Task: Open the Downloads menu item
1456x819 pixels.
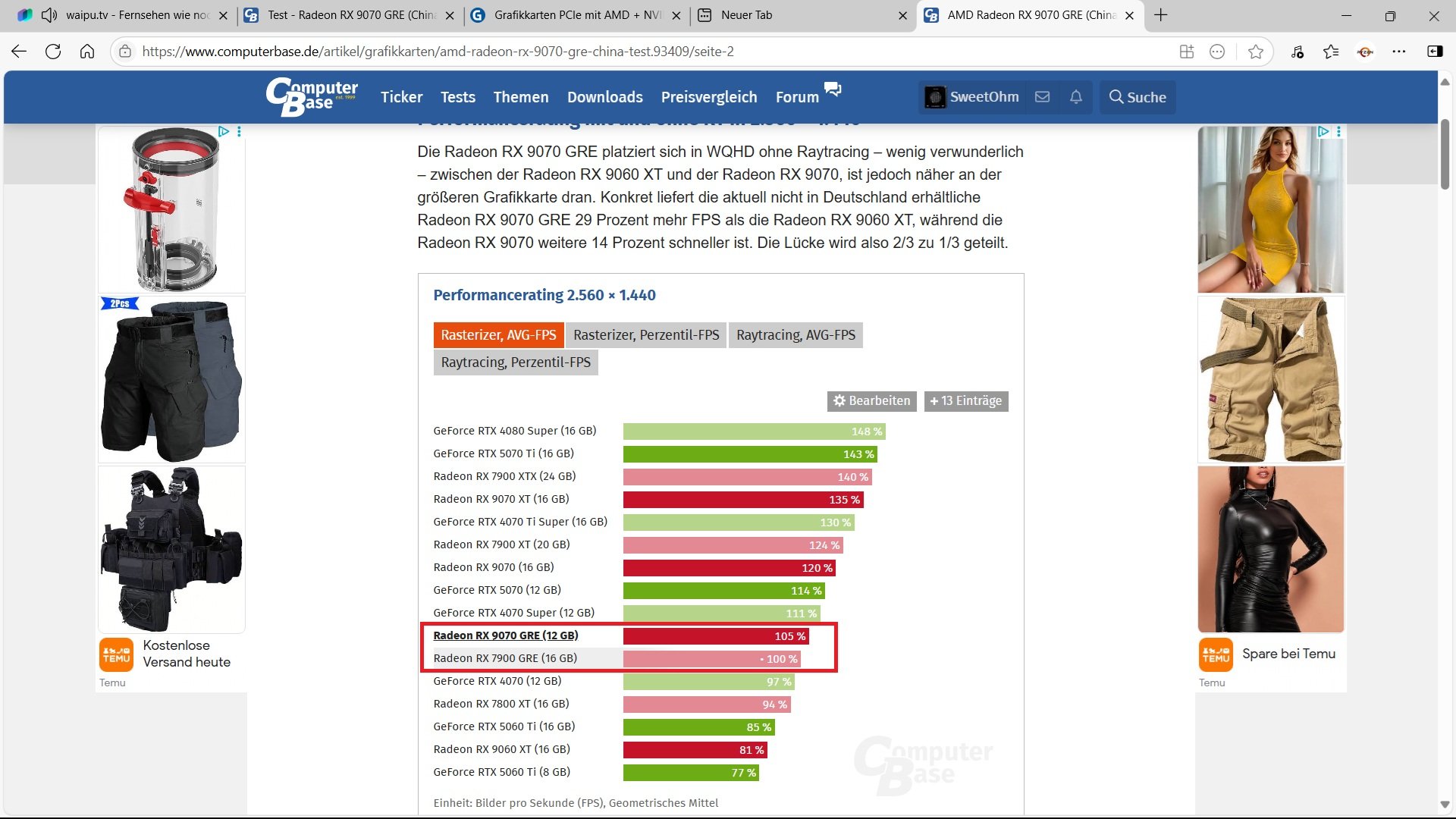Action: point(604,97)
